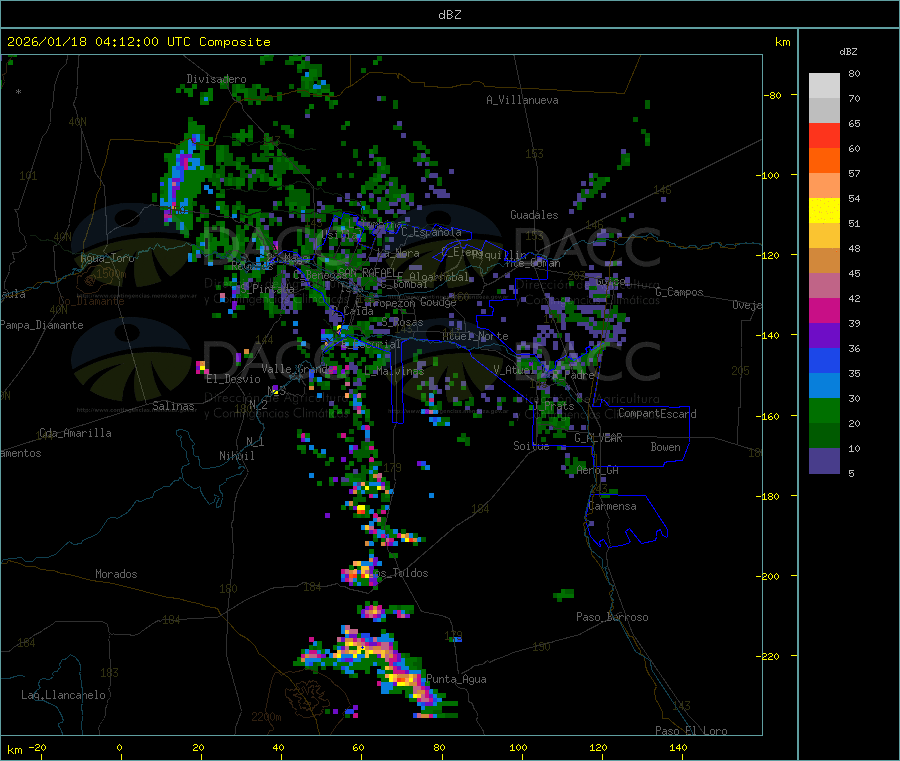Click the '140' tick on the horizontal km axis
Viewport: 900px width, 761px height.
click(678, 747)
